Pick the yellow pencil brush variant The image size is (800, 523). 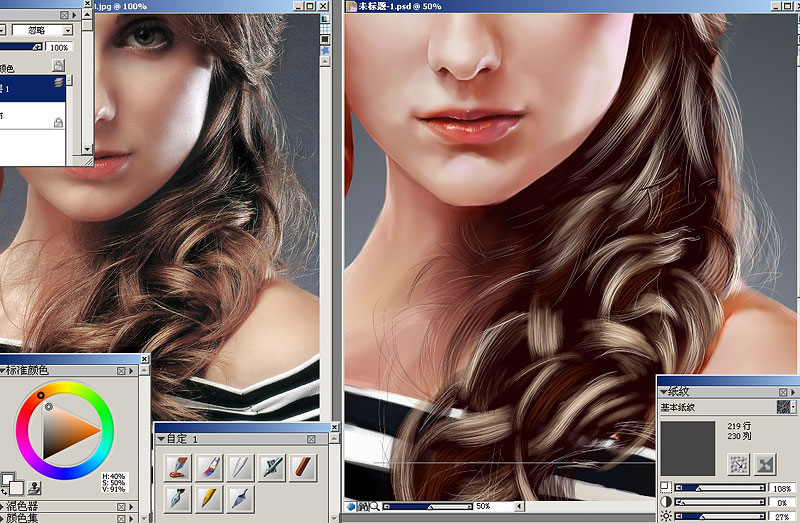click(209, 498)
